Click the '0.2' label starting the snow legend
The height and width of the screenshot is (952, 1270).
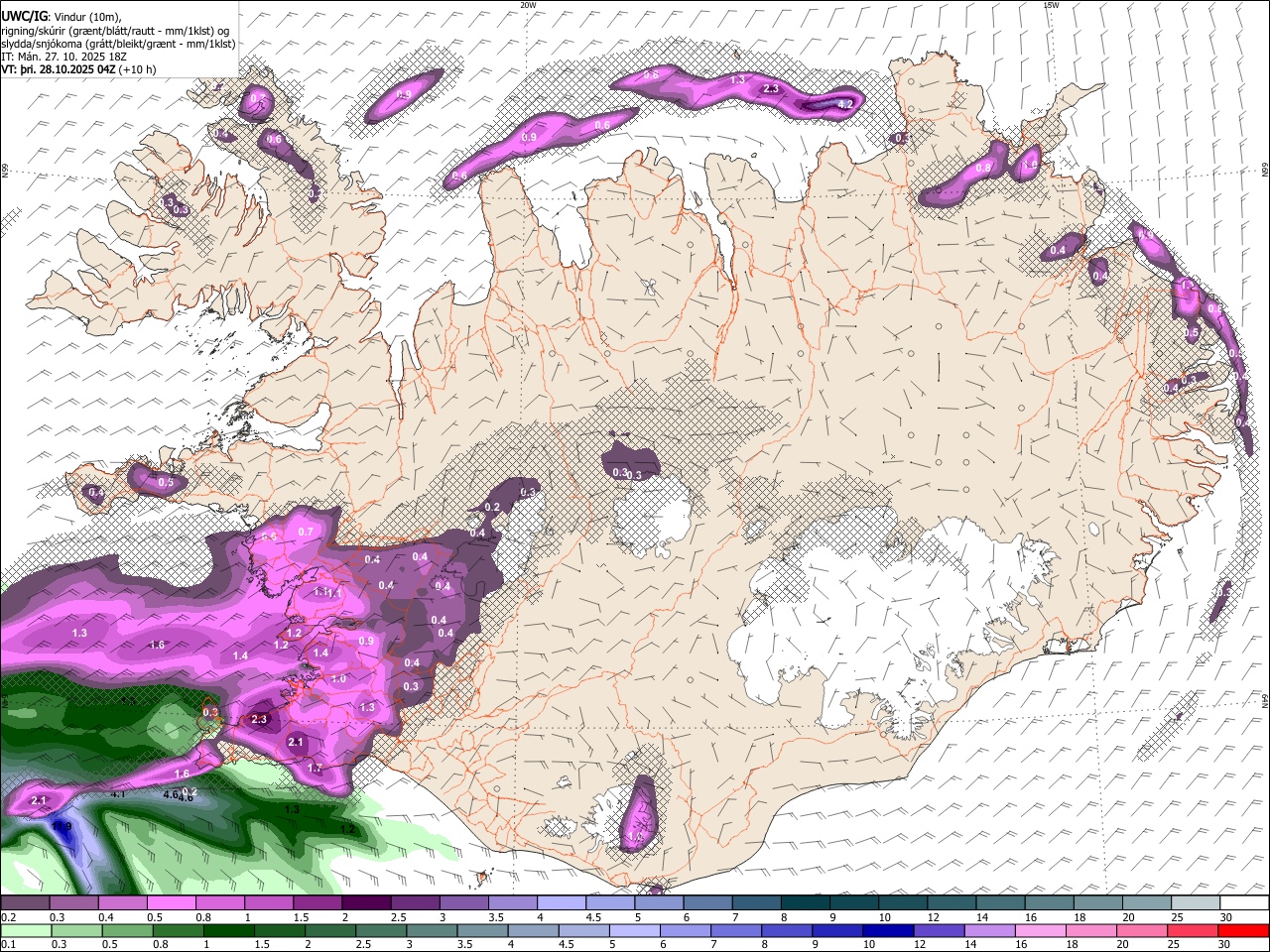[x=8, y=917]
